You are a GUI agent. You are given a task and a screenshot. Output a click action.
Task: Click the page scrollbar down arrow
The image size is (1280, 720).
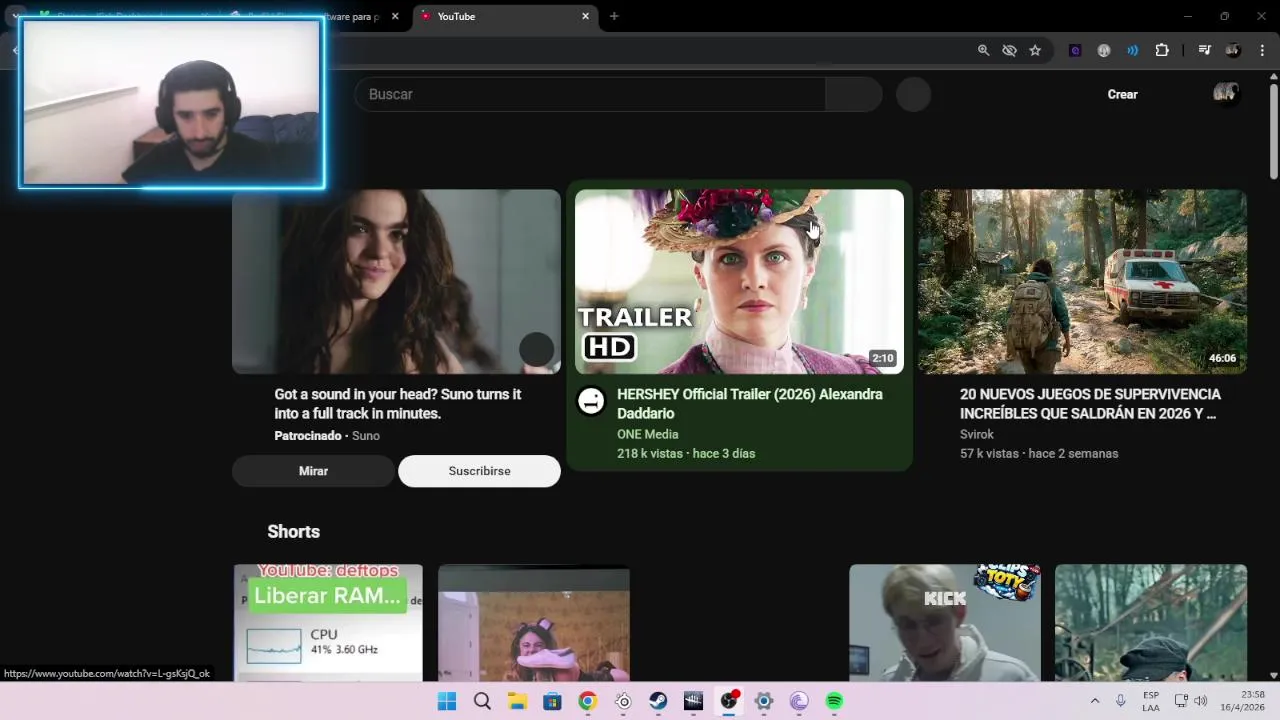point(1273,675)
